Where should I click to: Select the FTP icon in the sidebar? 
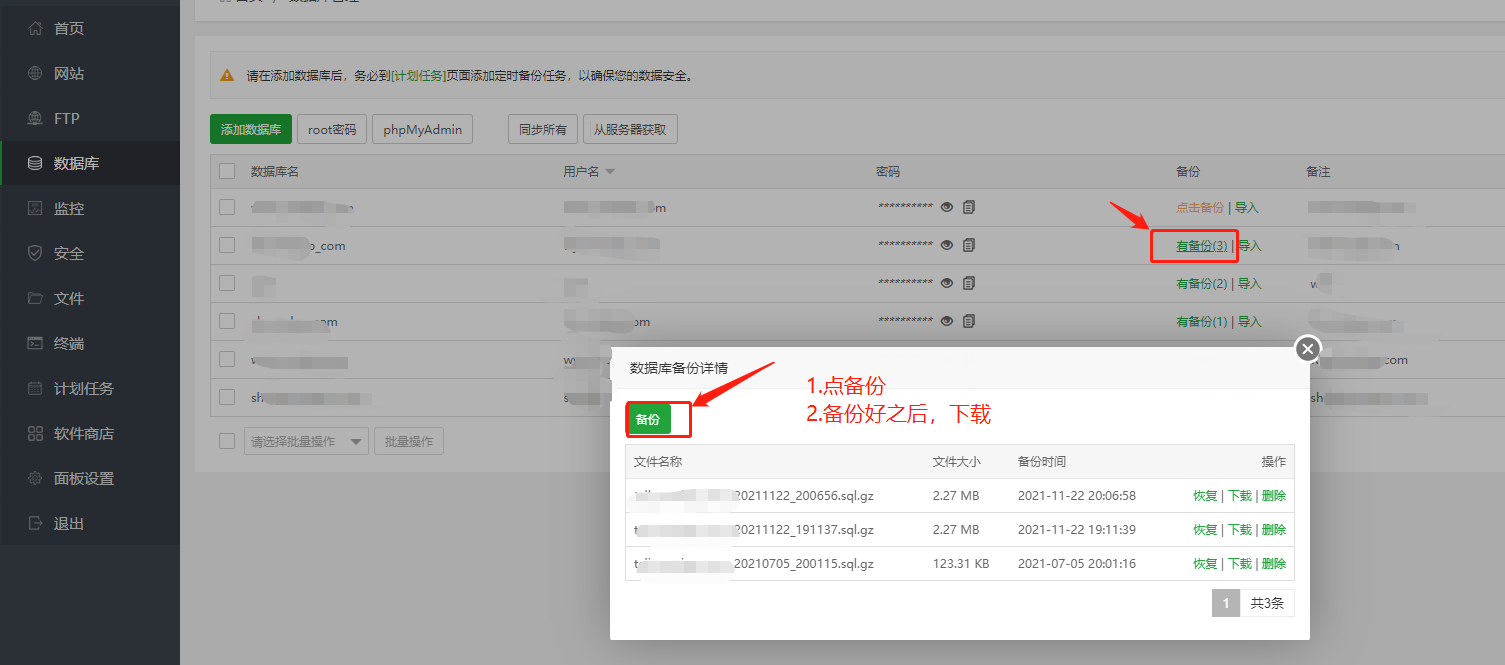(x=36, y=118)
